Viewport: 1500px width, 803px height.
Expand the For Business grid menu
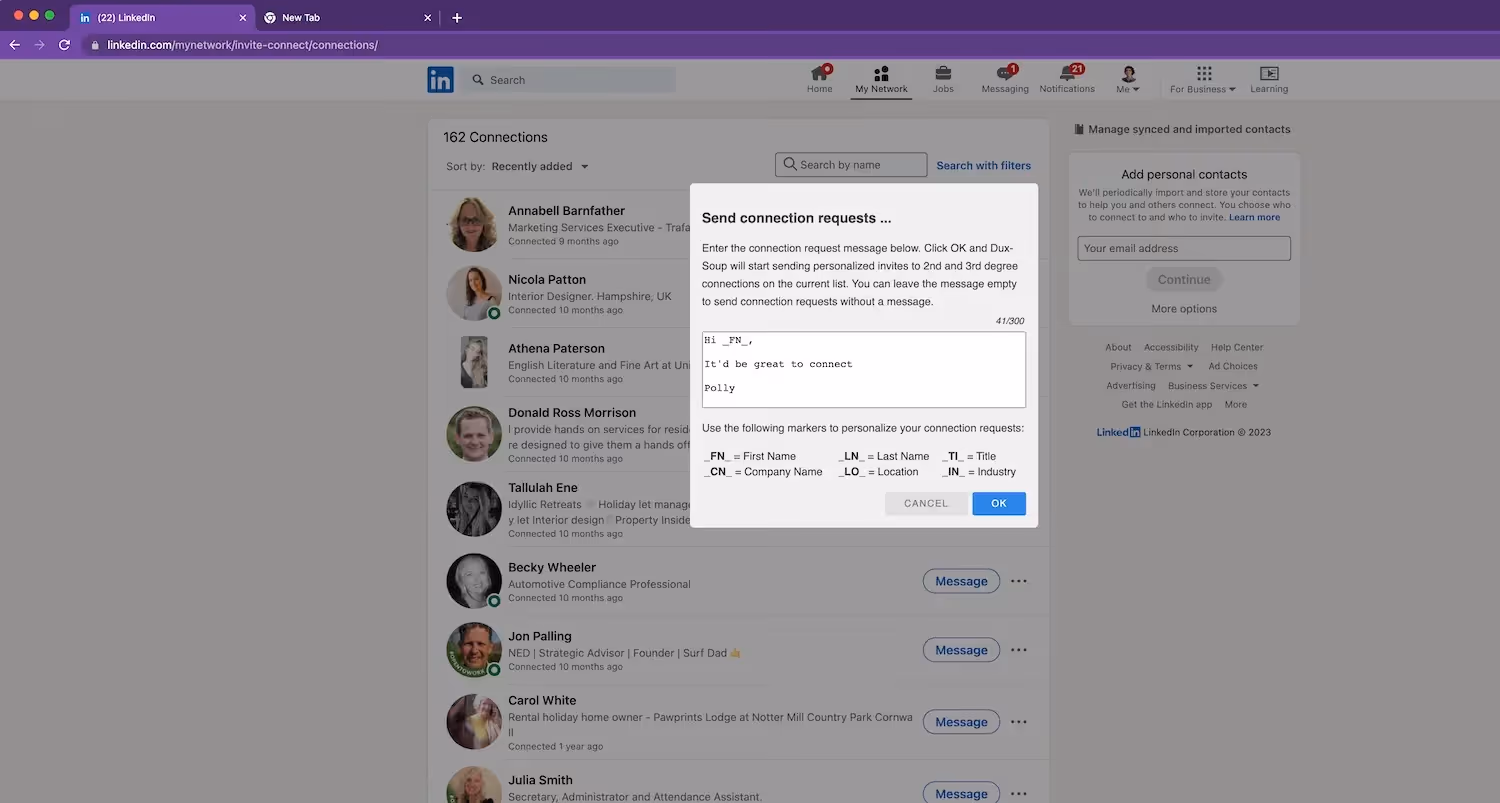tap(1203, 80)
